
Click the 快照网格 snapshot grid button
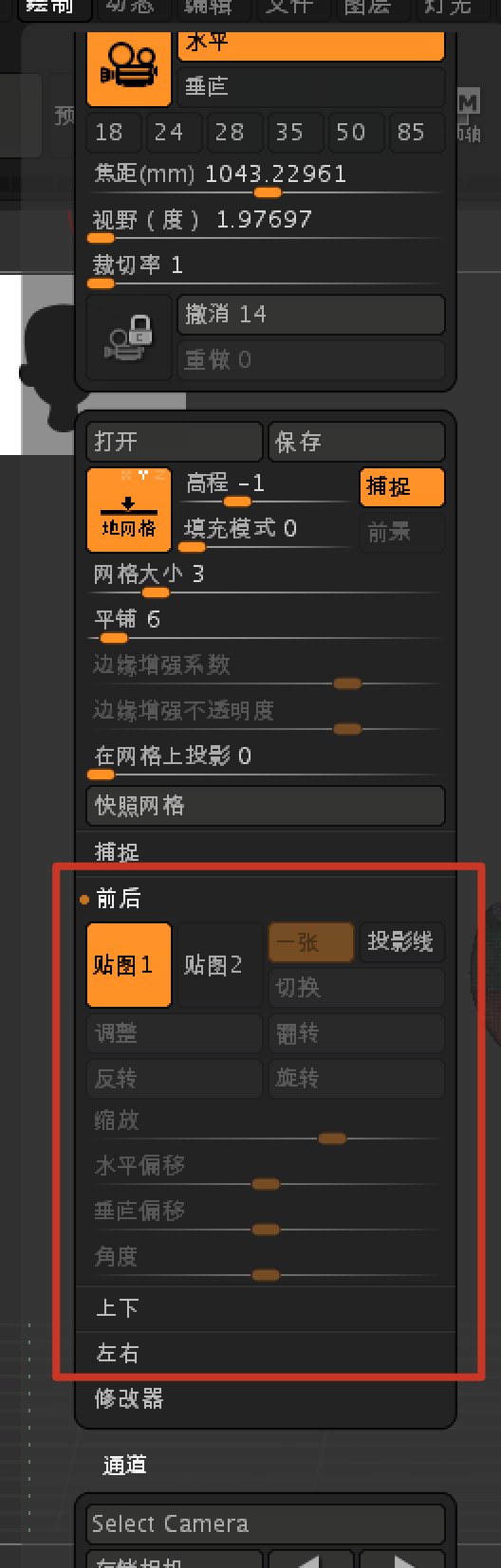click(266, 806)
